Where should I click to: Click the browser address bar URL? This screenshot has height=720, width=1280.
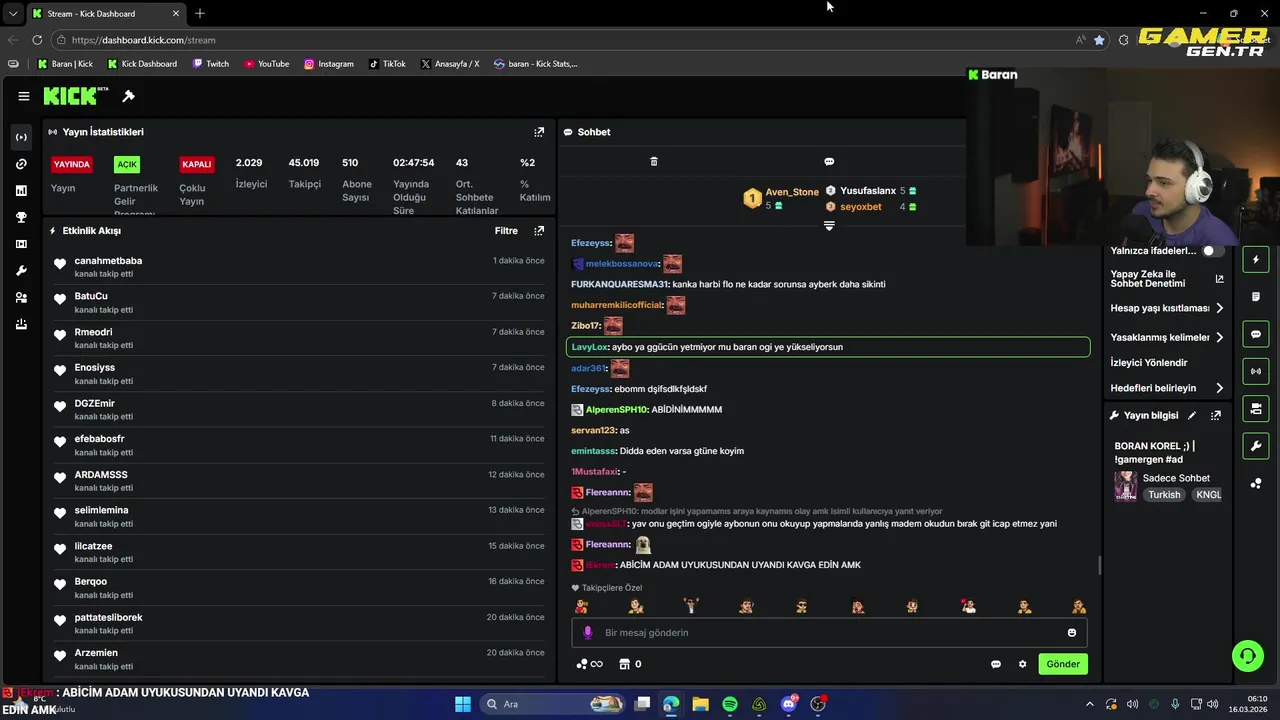click(143, 40)
